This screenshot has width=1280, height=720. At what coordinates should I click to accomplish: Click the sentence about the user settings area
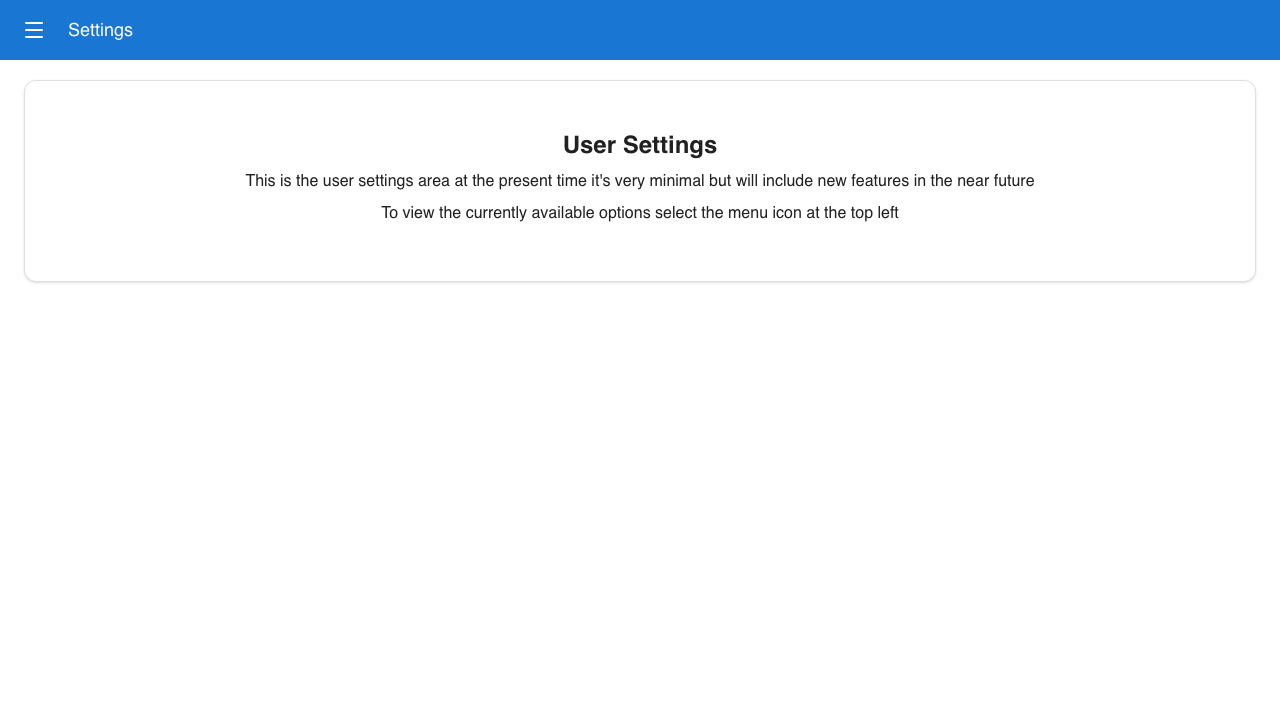(640, 181)
